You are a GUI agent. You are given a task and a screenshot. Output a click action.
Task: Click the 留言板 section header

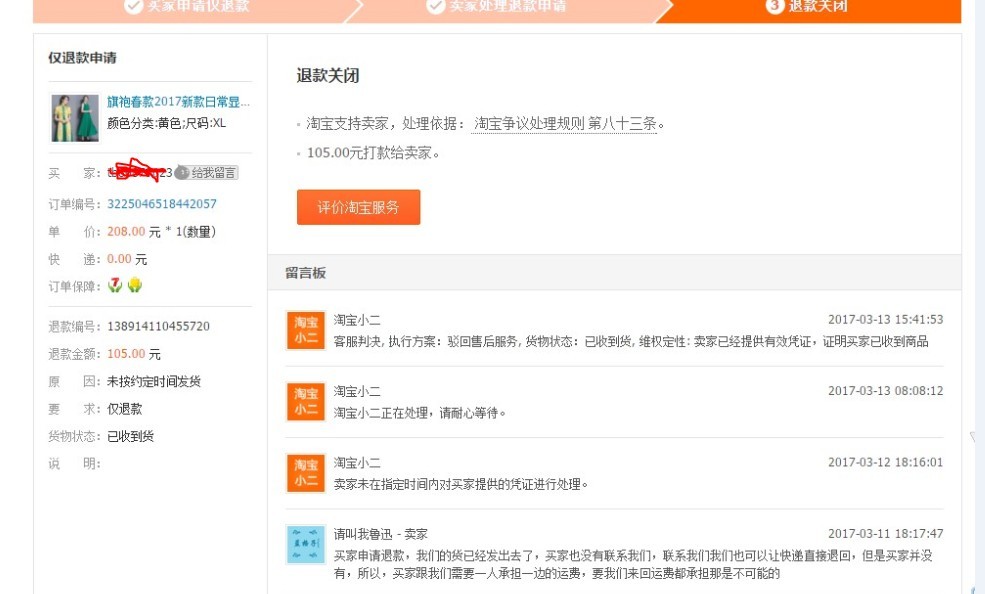(x=306, y=273)
